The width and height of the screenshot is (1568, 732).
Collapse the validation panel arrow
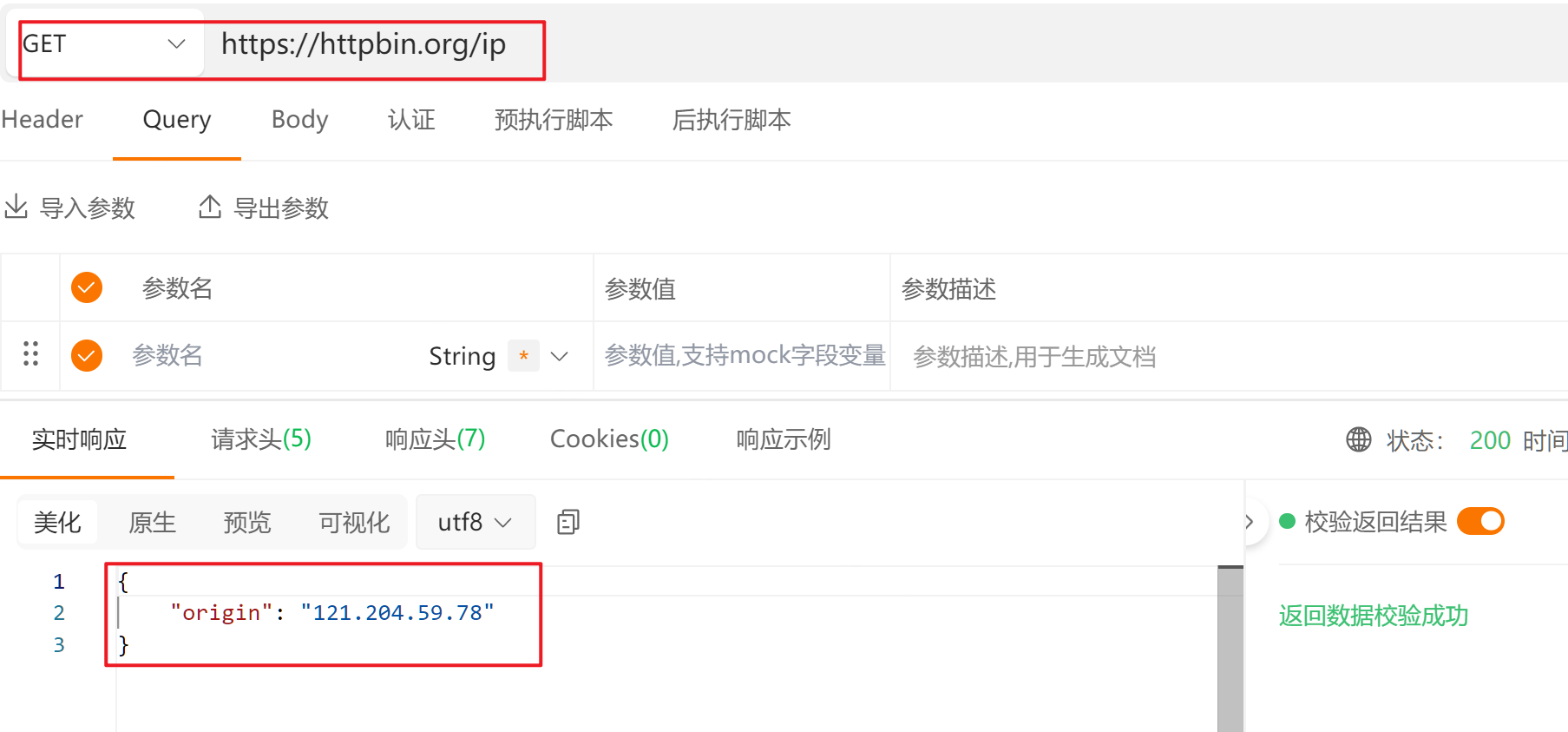tap(1250, 522)
